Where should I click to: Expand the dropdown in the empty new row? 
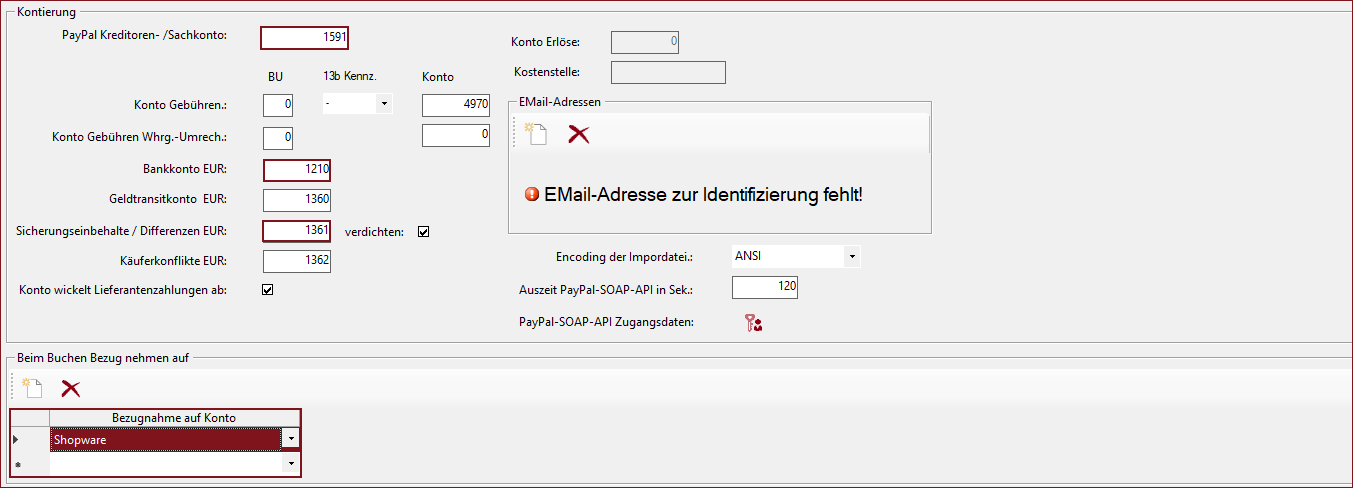(290, 464)
